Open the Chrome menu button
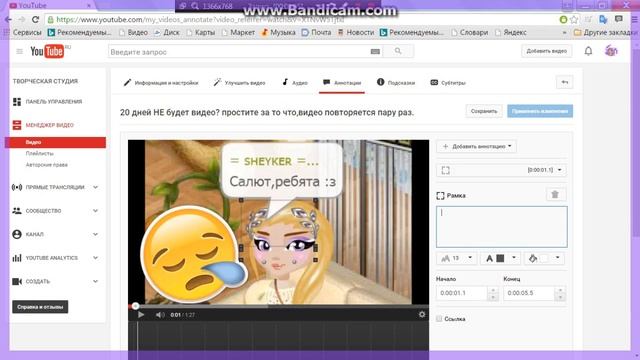The image size is (640, 360). (x=634, y=19)
